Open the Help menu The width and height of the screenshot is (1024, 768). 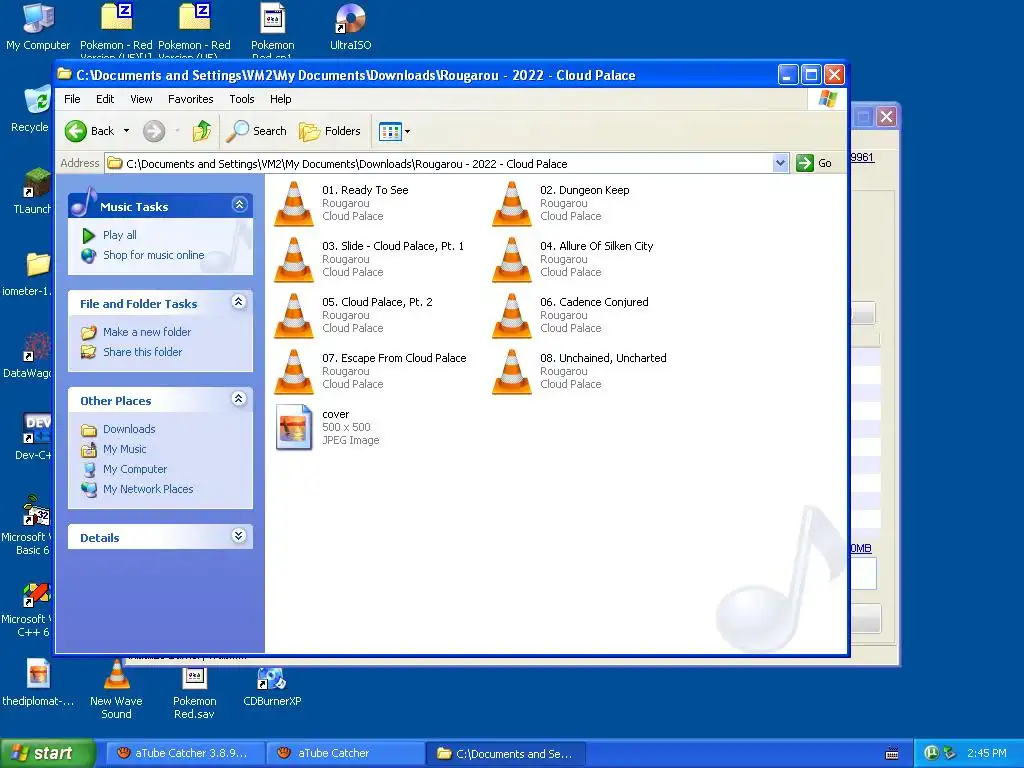tap(281, 99)
